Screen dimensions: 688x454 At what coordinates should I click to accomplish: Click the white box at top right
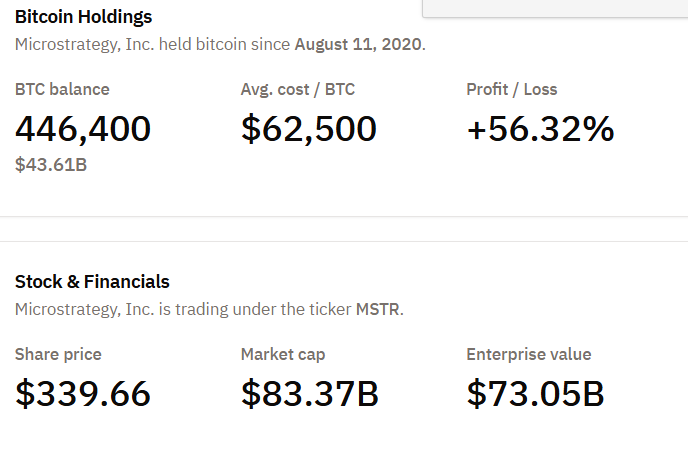click(x=555, y=8)
